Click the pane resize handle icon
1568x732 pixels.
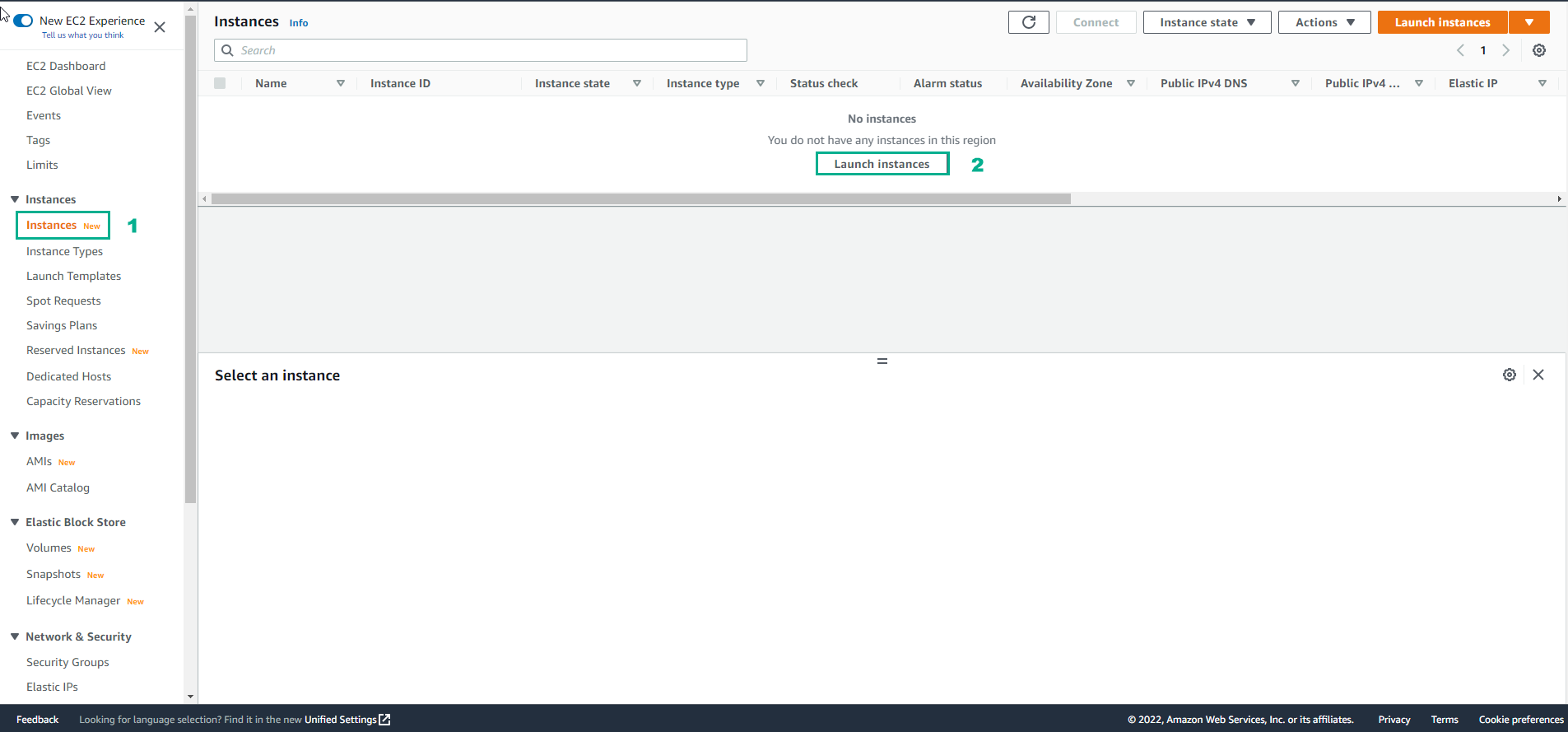[882, 361]
